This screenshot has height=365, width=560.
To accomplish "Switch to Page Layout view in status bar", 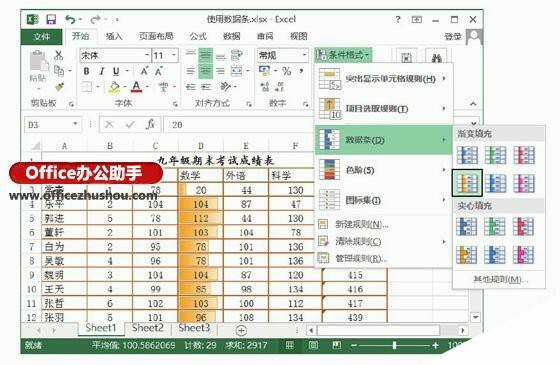I will coord(313,345).
